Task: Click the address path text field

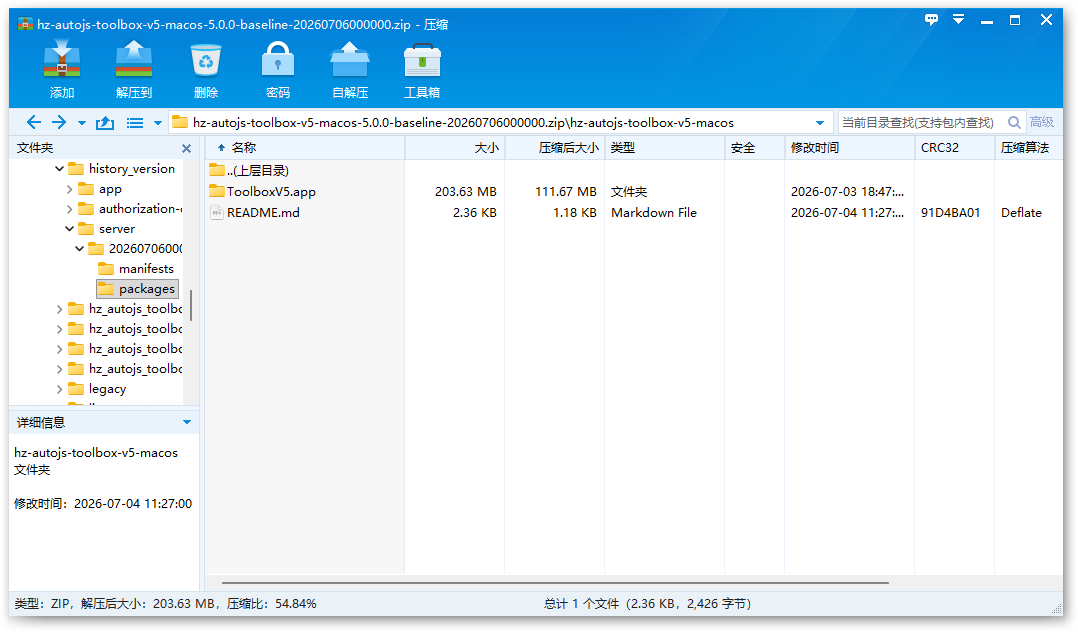Action: [x=500, y=122]
